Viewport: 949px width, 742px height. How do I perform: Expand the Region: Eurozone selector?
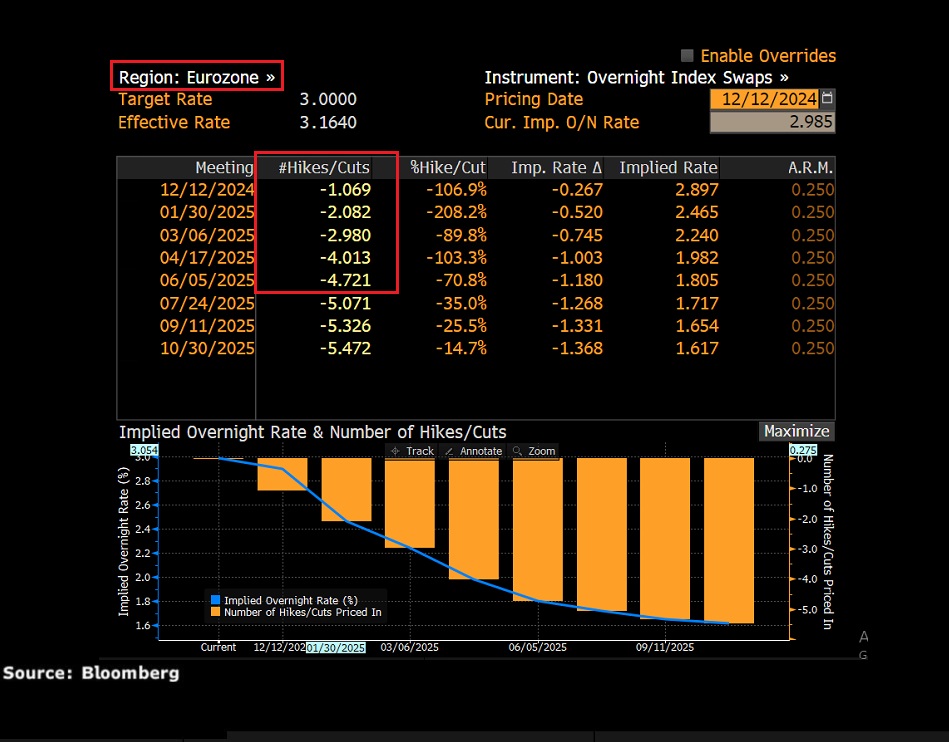[196, 77]
